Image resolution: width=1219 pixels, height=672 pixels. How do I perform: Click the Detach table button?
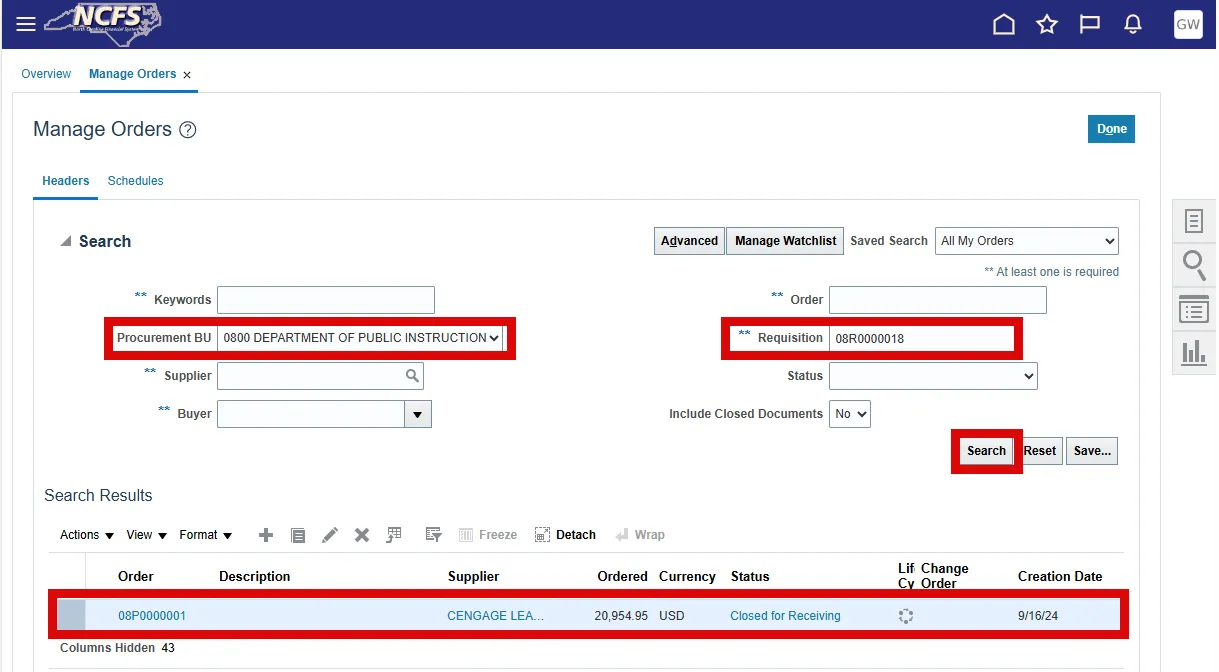tap(566, 535)
